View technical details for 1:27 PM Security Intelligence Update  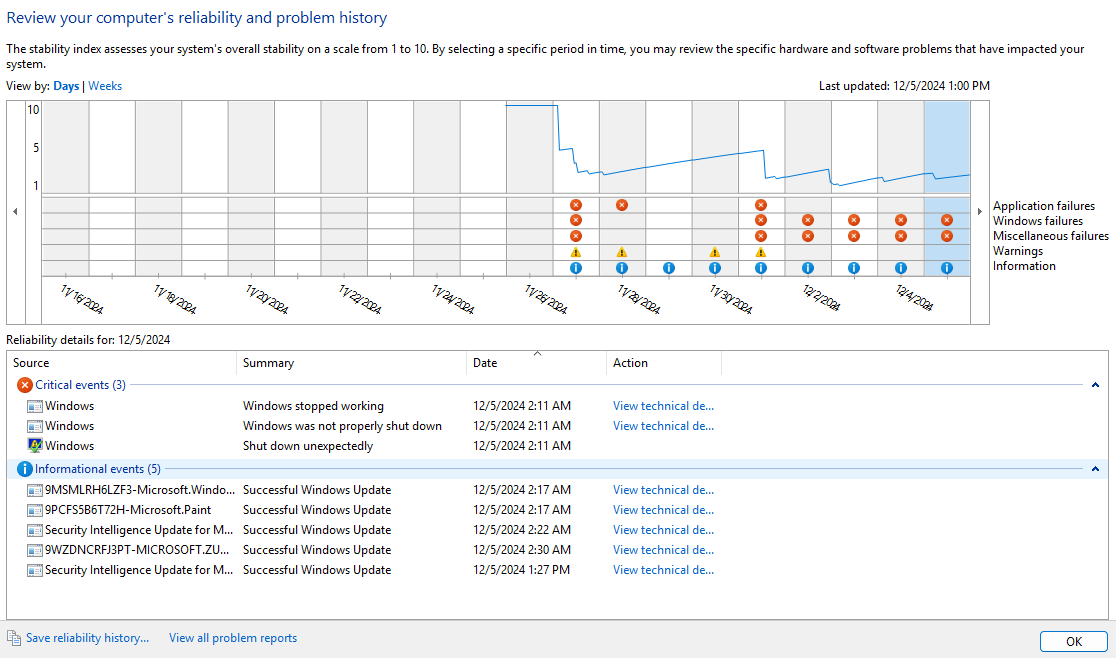click(663, 569)
